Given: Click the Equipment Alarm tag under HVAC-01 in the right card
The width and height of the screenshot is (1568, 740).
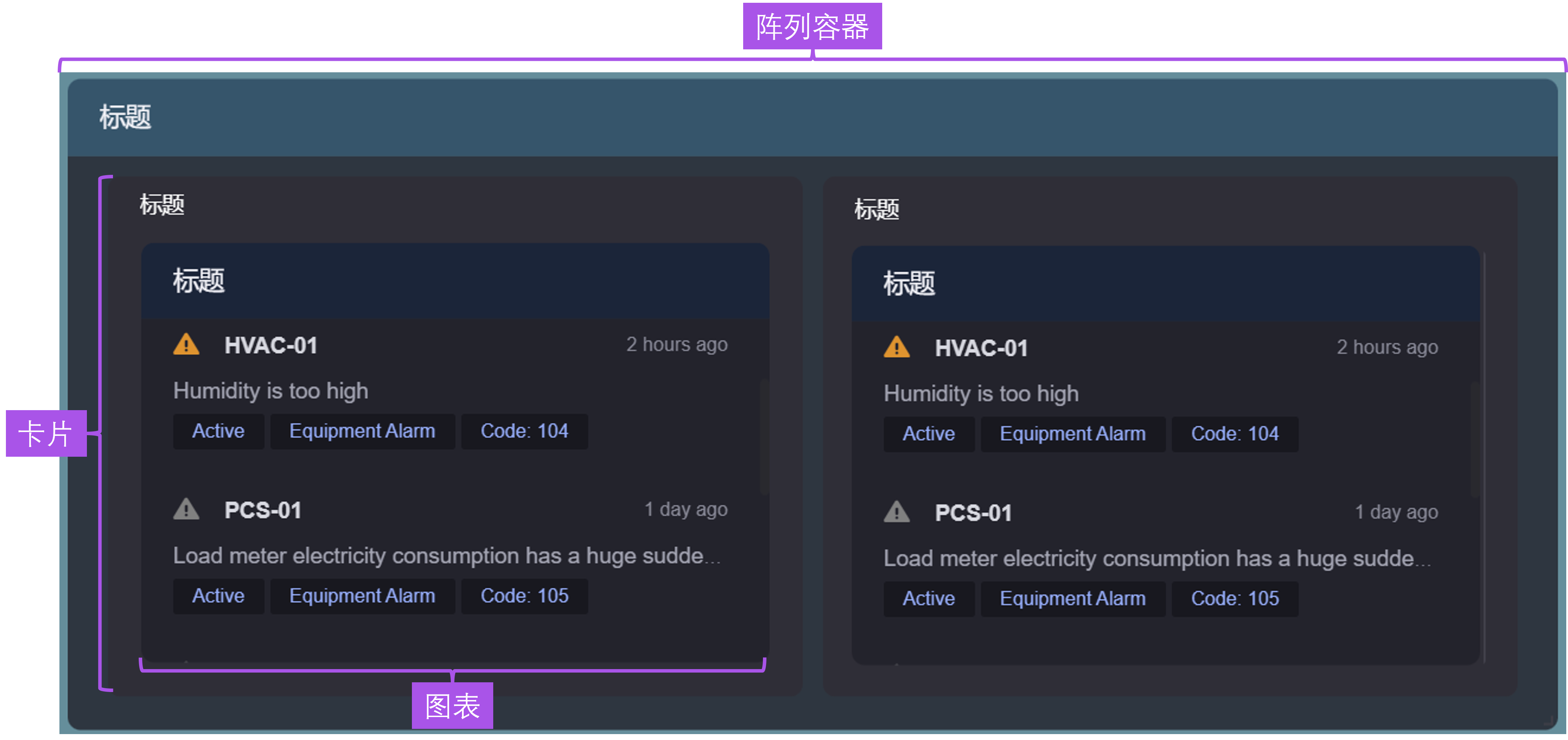Looking at the screenshot, I should (1073, 434).
